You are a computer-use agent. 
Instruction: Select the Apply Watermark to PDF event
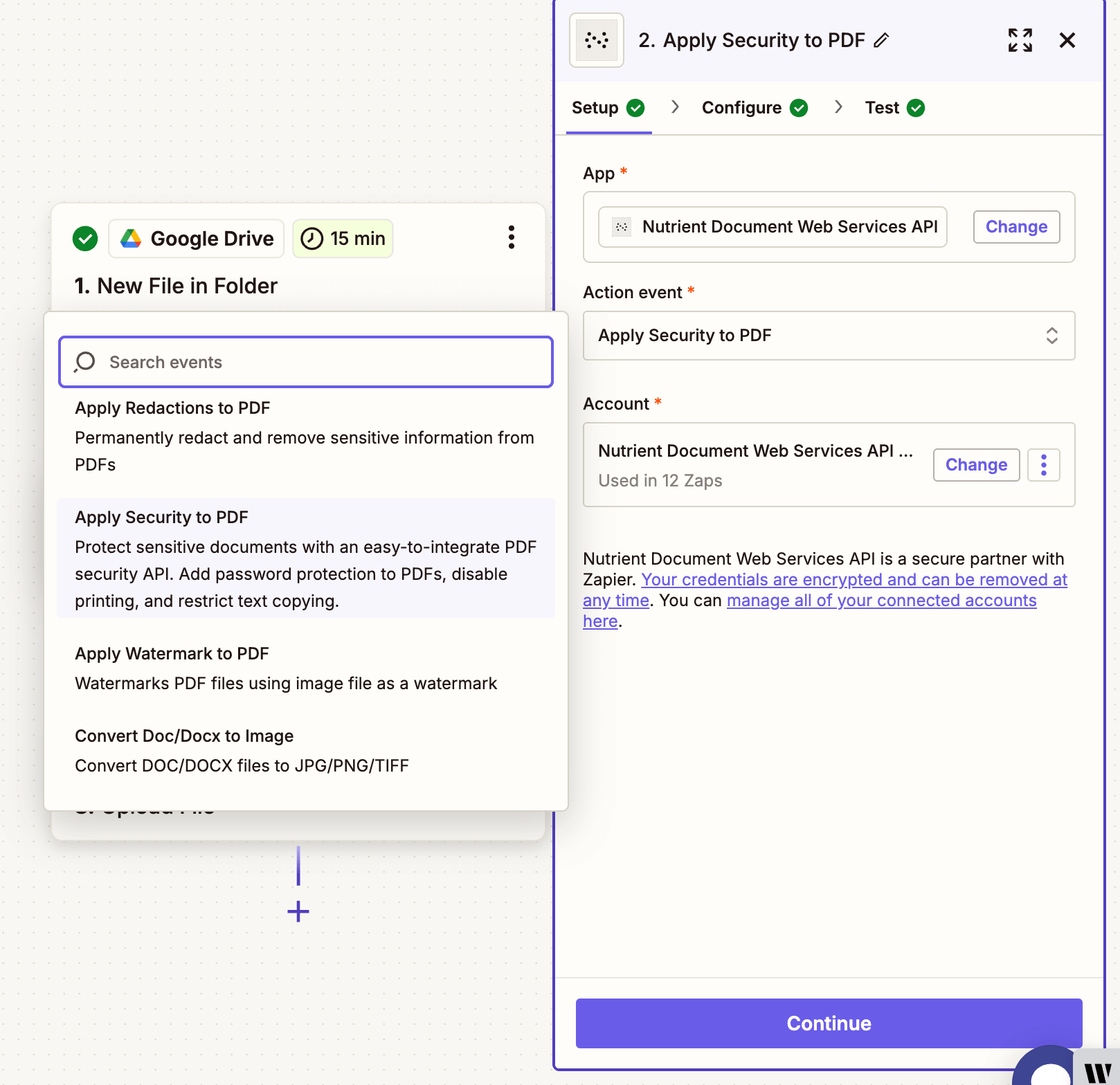tap(172, 653)
